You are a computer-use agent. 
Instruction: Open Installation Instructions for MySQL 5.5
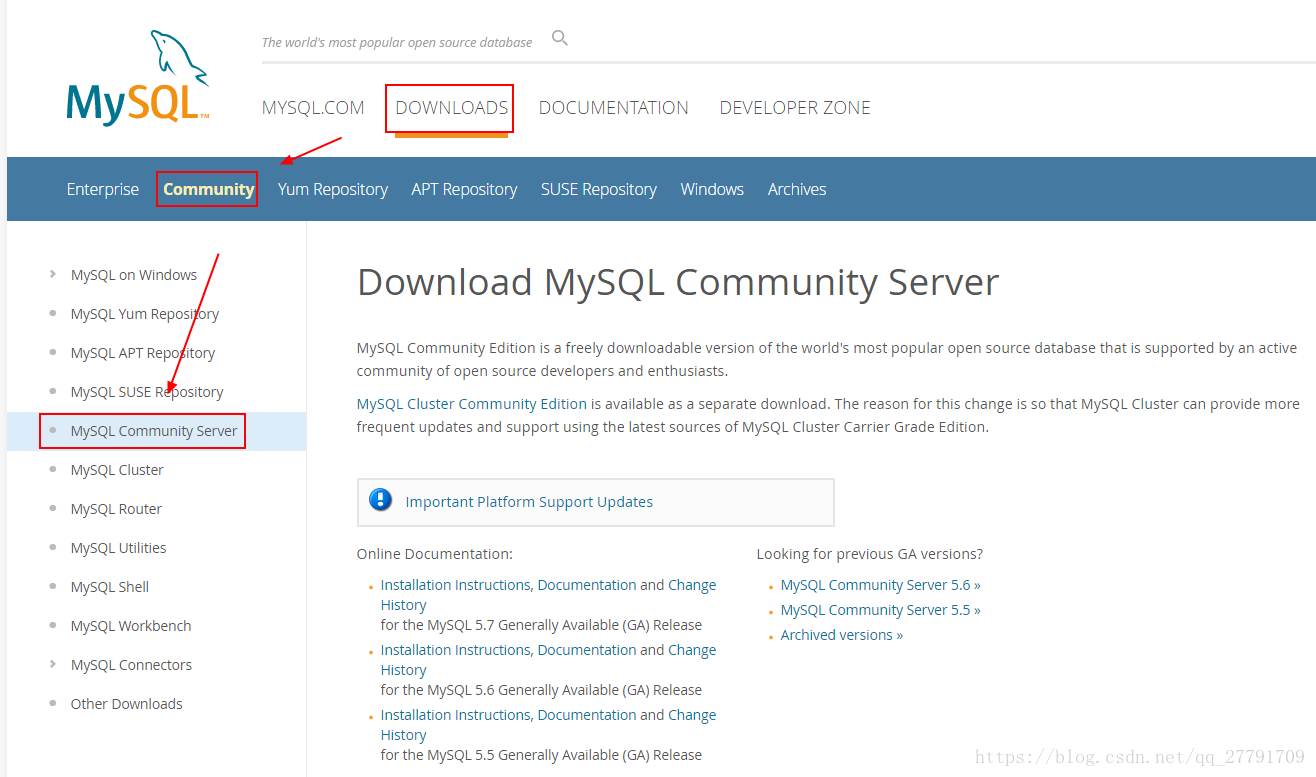click(457, 715)
